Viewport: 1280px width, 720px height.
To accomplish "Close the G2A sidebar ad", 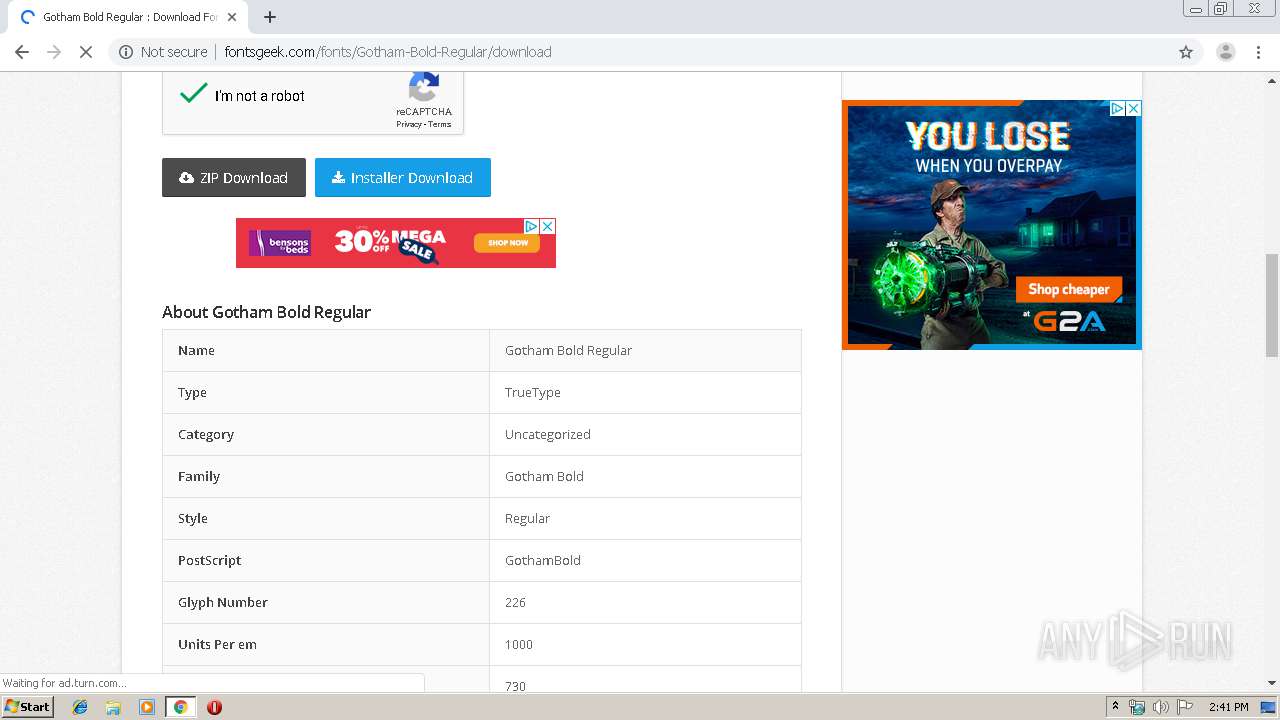I will [1134, 108].
